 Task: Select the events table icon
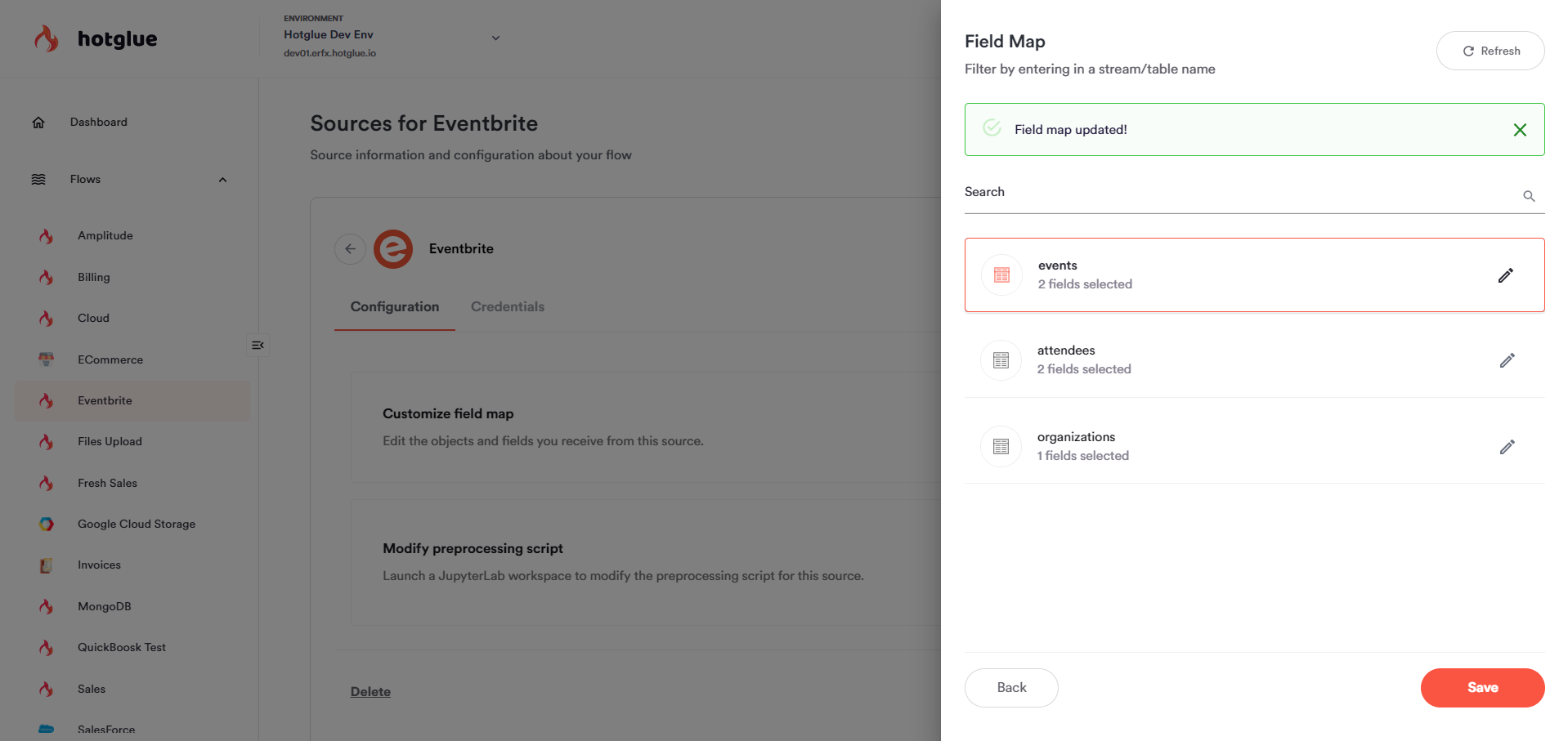[1001, 275]
